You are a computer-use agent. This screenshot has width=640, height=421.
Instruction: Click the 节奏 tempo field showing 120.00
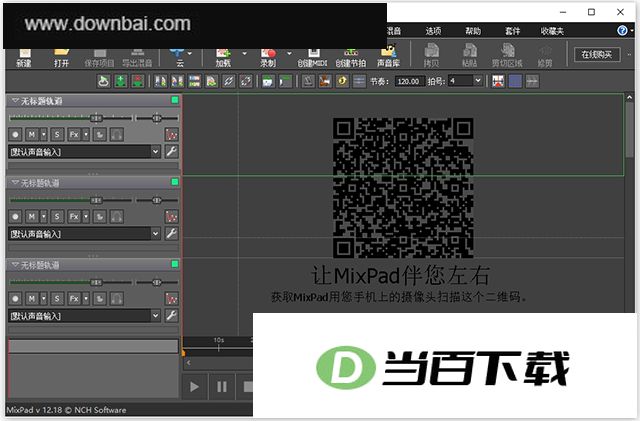click(x=409, y=81)
